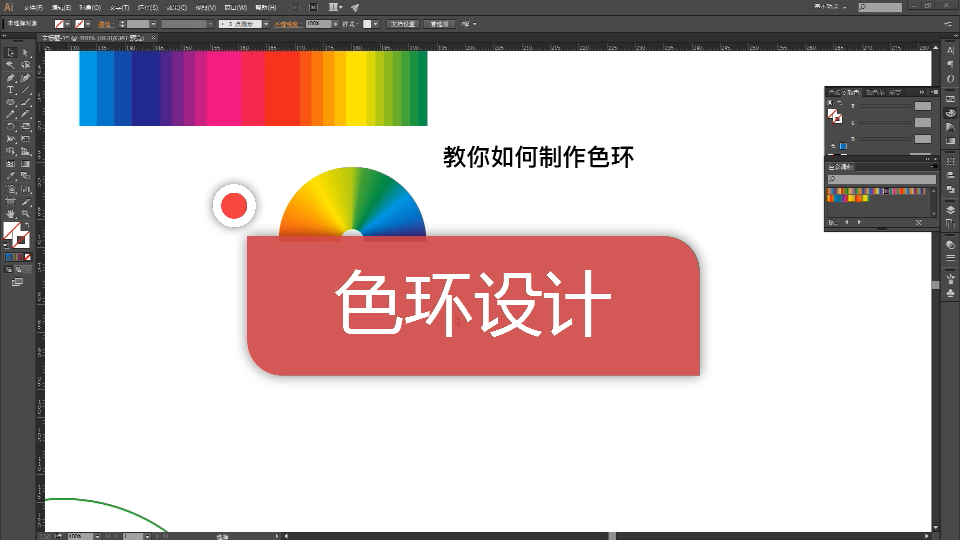
Task: Bring toolbox Stroke box to front
Action: [22, 240]
